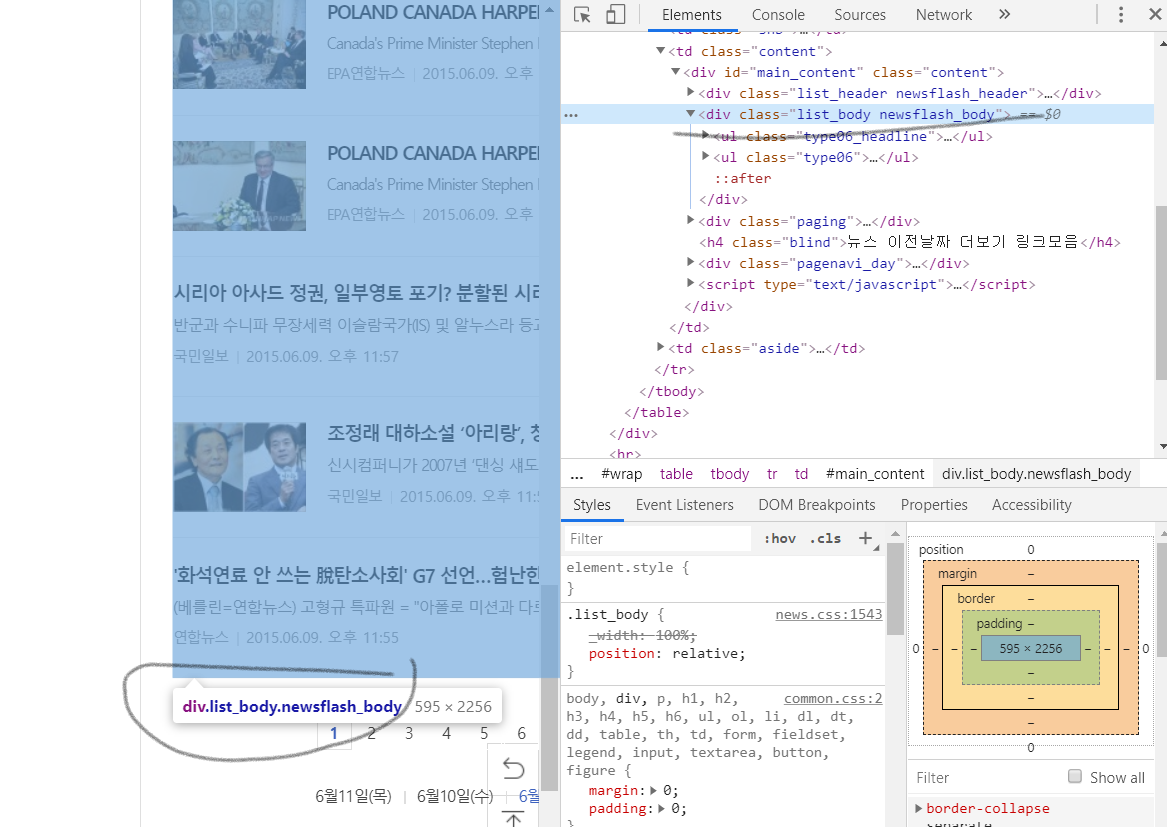1167x827 pixels.
Task: Focus the Styles Filter input field
Action: 659,538
